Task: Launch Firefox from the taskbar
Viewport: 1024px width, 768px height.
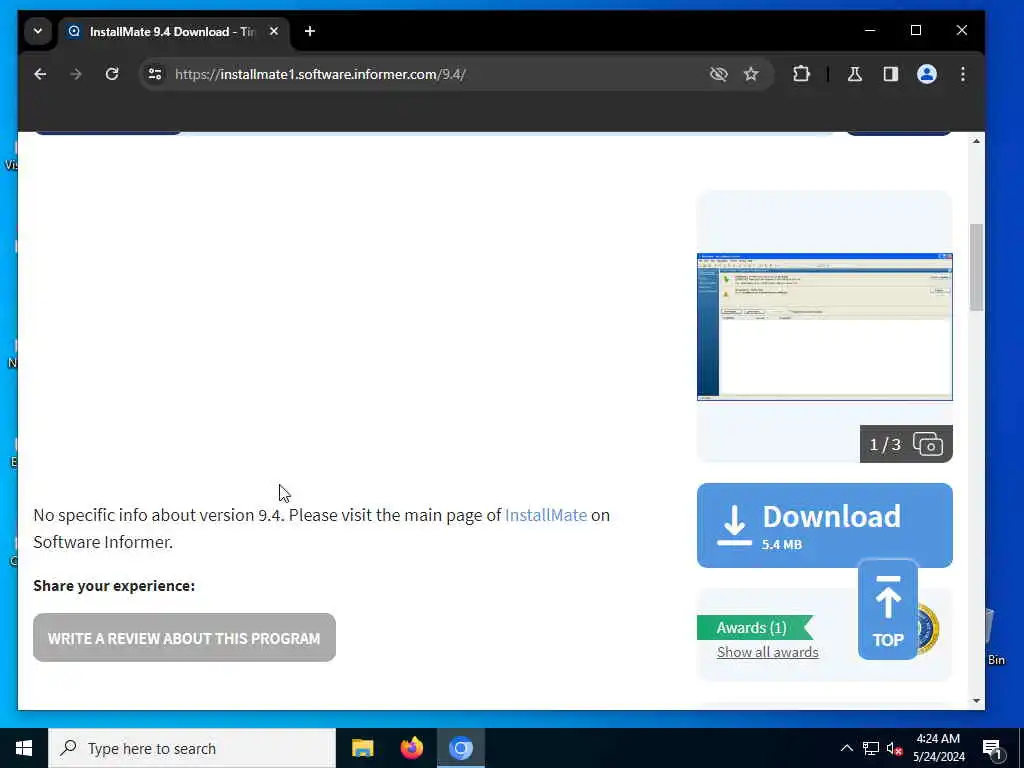Action: pyautogui.click(x=411, y=748)
